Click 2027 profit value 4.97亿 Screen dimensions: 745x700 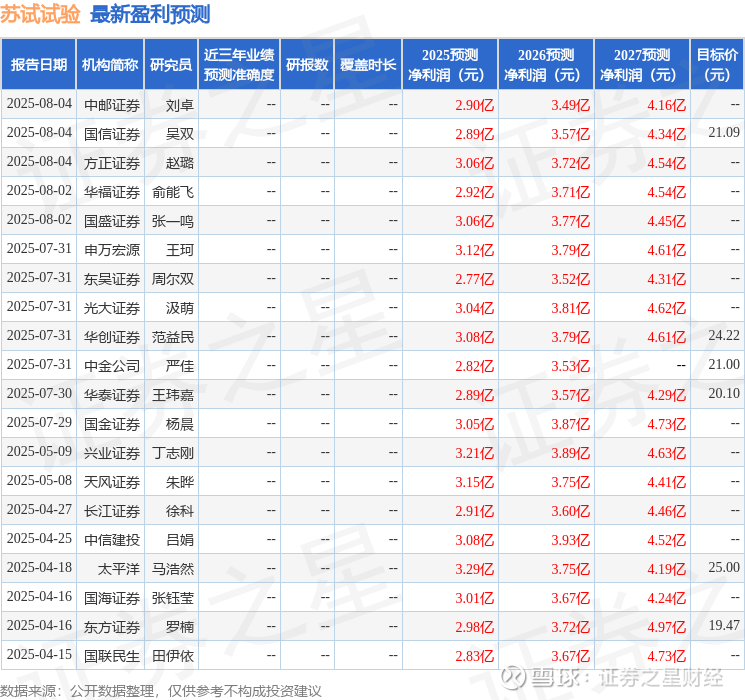667,627
